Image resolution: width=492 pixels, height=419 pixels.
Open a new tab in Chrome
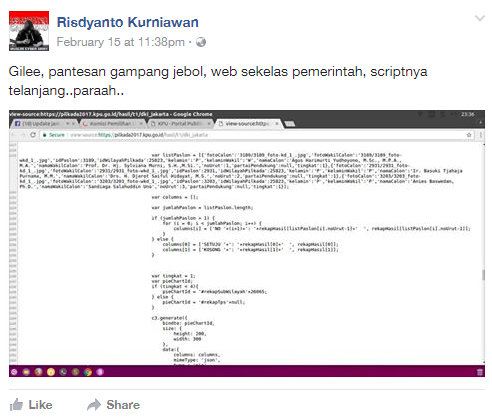290,124
